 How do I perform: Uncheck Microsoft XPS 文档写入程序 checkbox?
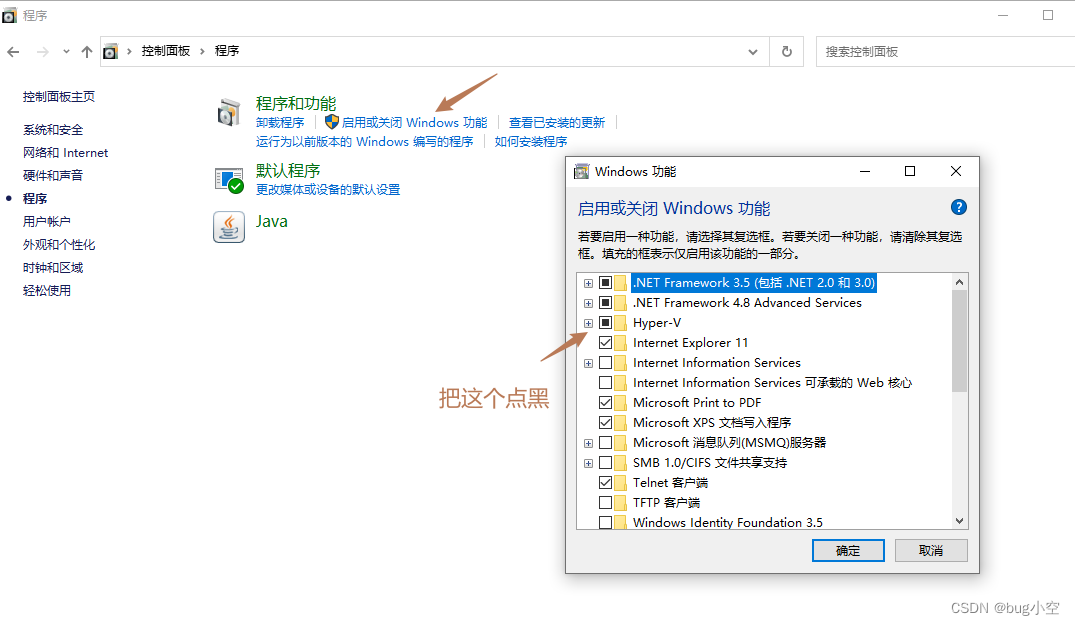click(605, 422)
